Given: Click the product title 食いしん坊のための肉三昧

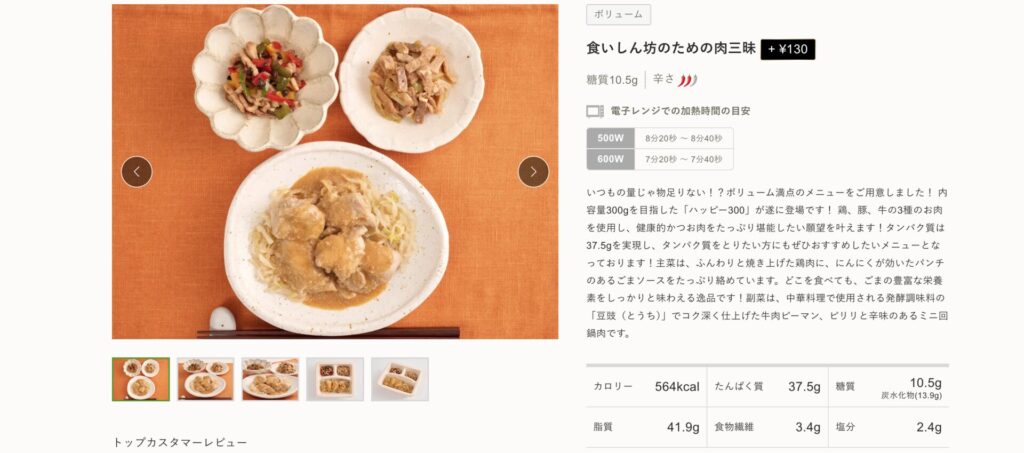Looking at the screenshot, I should pos(671,48).
